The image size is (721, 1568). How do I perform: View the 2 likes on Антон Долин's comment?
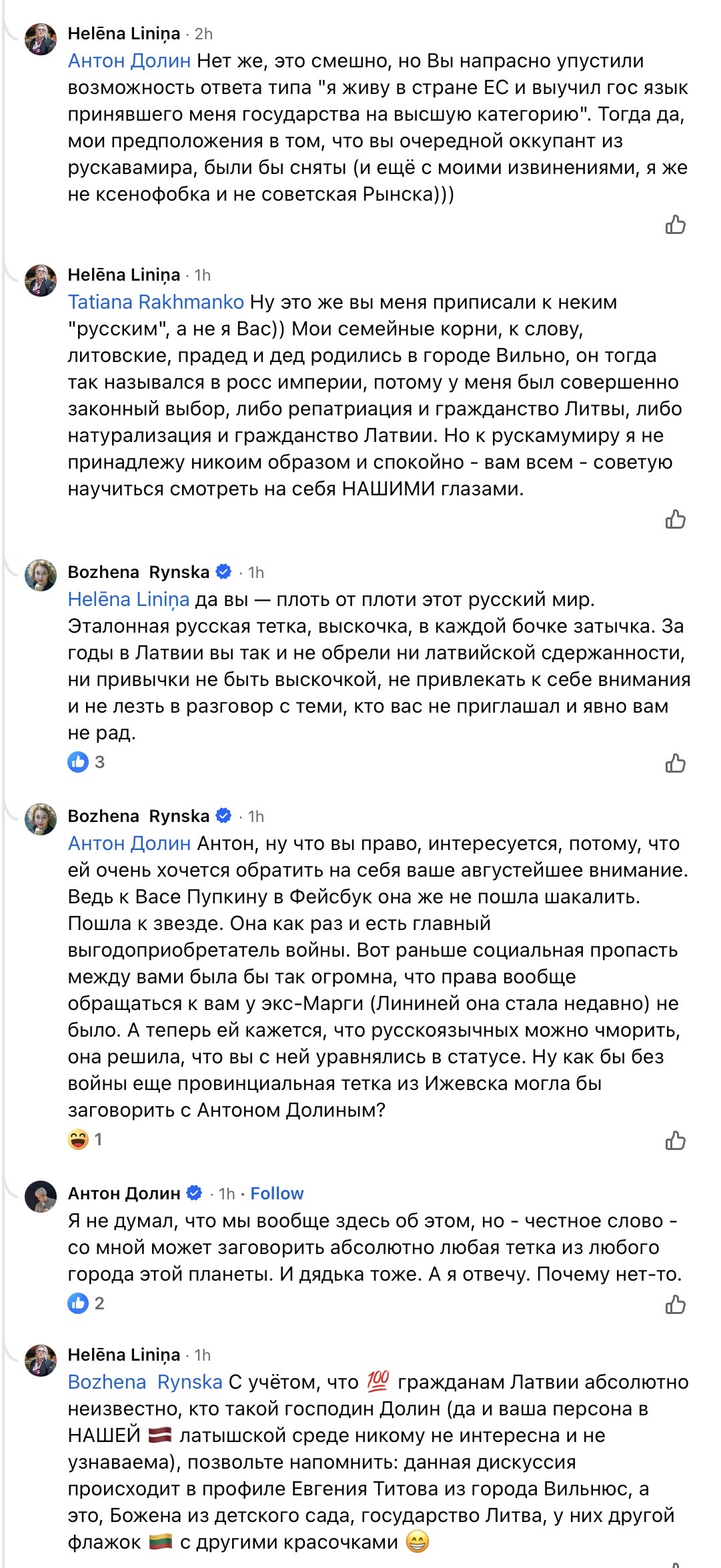[87, 1303]
